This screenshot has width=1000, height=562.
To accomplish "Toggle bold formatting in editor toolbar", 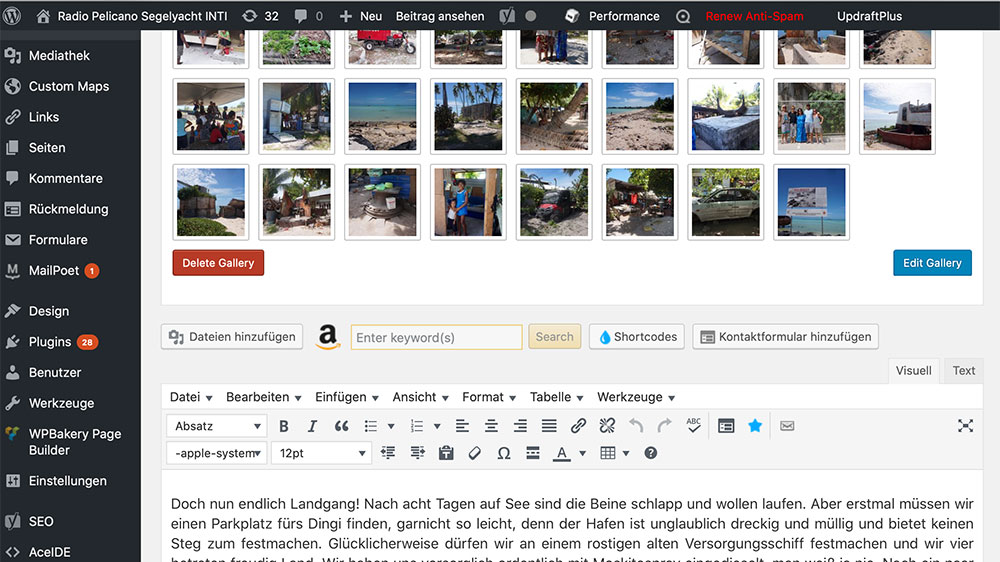I will click(284, 426).
